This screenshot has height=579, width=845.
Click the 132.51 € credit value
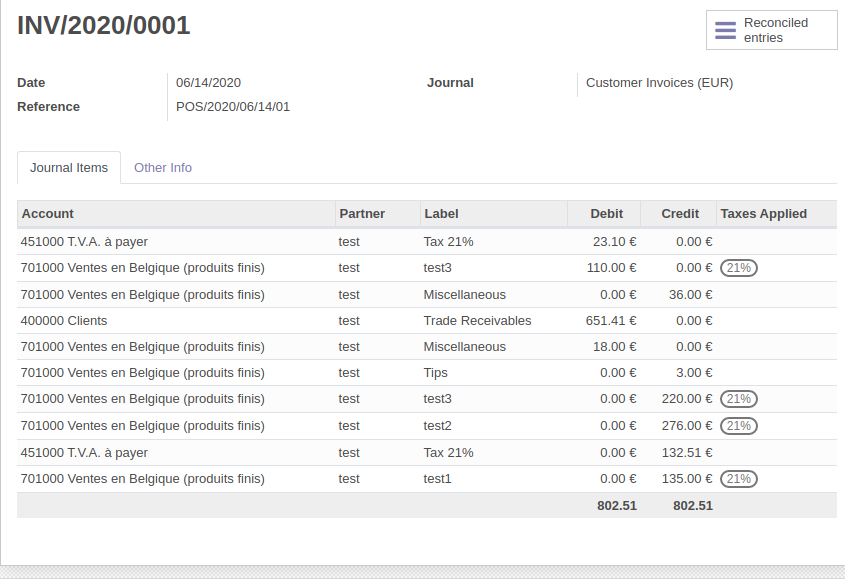[687, 452]
